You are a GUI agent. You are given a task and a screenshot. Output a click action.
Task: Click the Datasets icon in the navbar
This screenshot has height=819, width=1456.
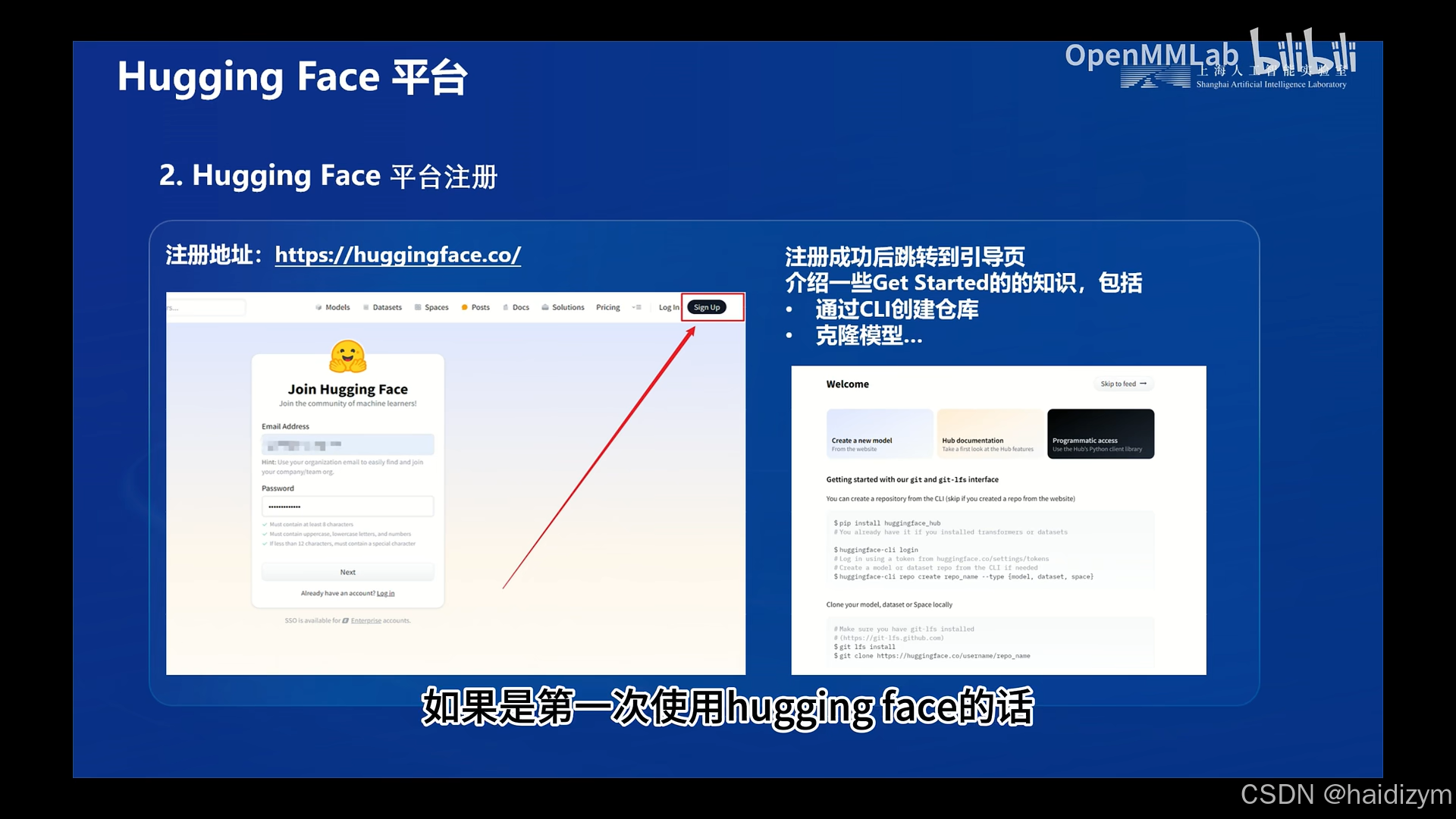tap(366, 307)
